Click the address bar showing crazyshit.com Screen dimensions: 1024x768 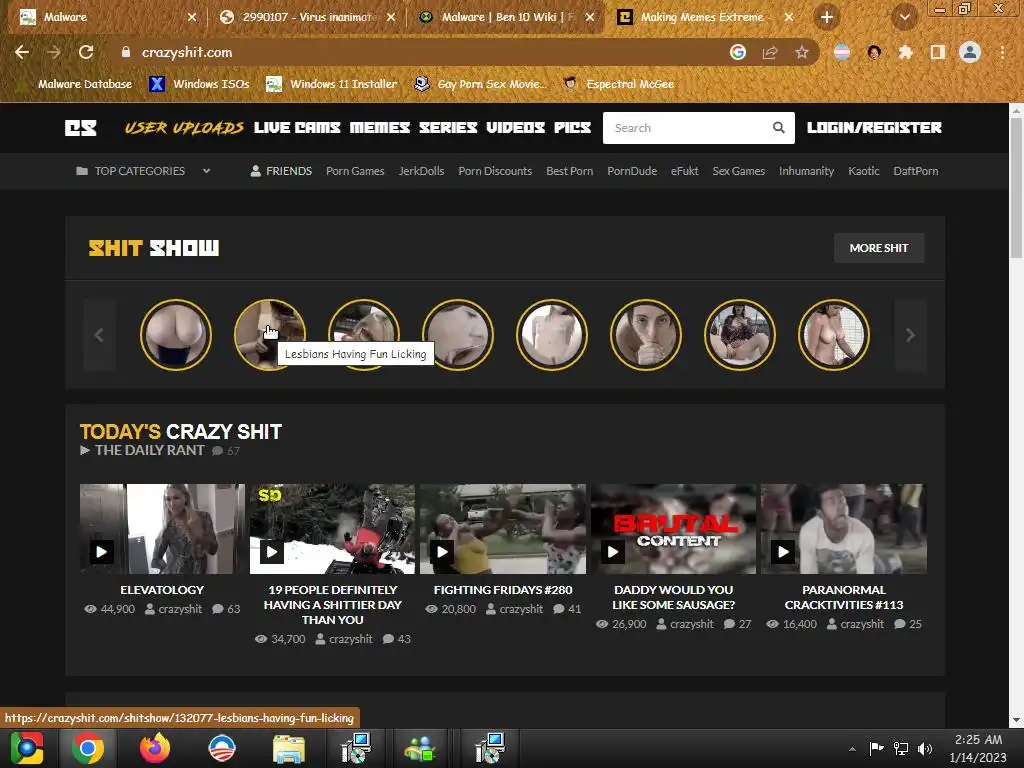click(x=418, y=52)
